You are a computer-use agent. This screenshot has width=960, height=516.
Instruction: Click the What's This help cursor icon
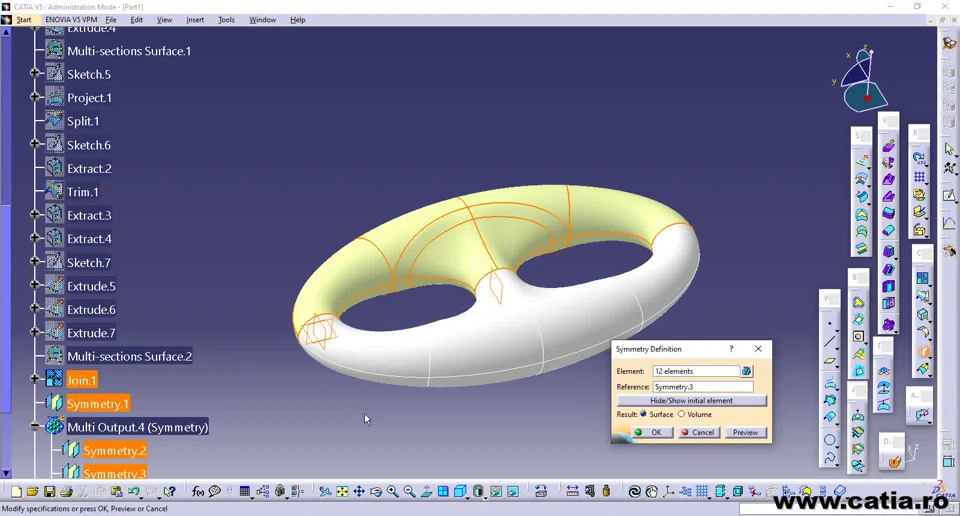coord(170,492)
